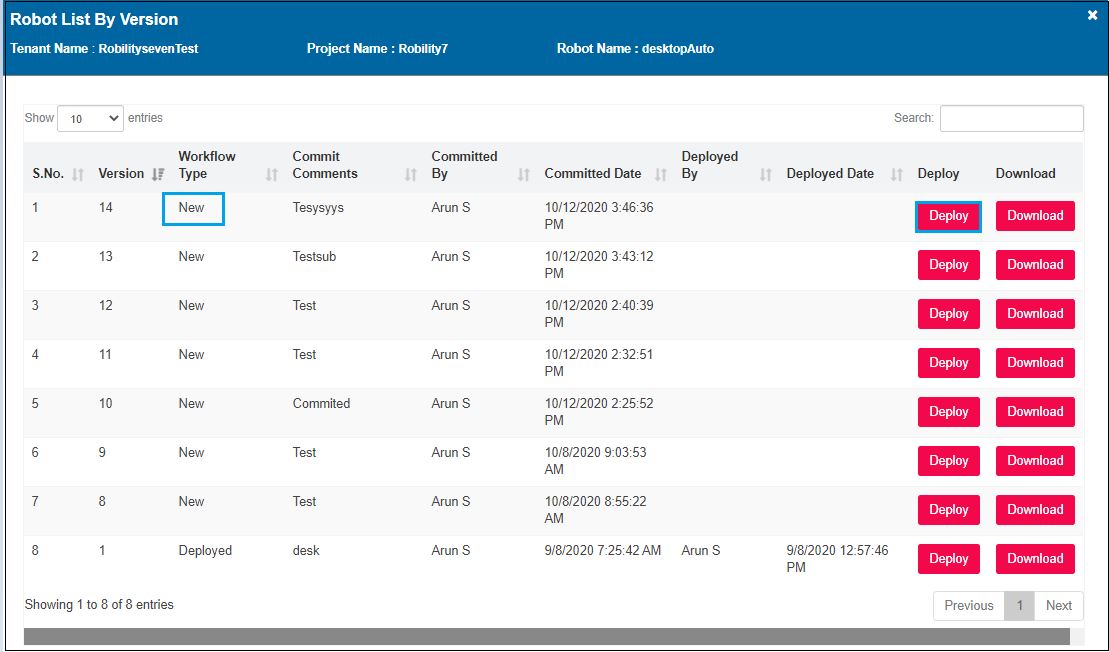Click Commit Comments sort arrows

point(410,174)
